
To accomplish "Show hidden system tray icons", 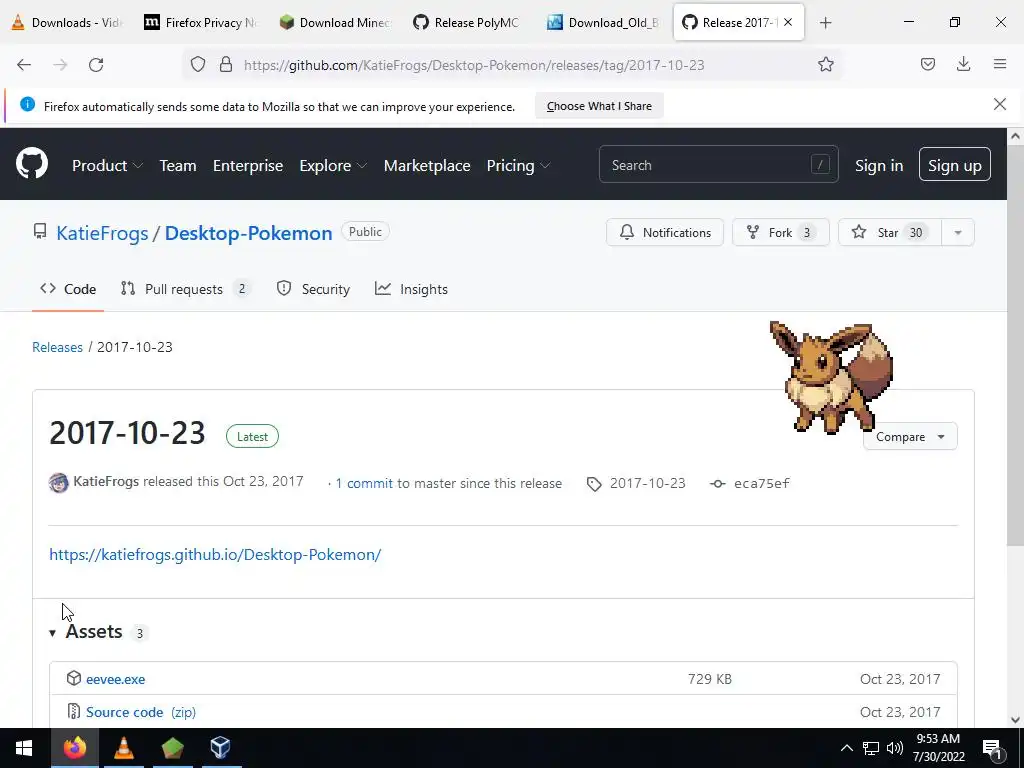I will point(846,748).
